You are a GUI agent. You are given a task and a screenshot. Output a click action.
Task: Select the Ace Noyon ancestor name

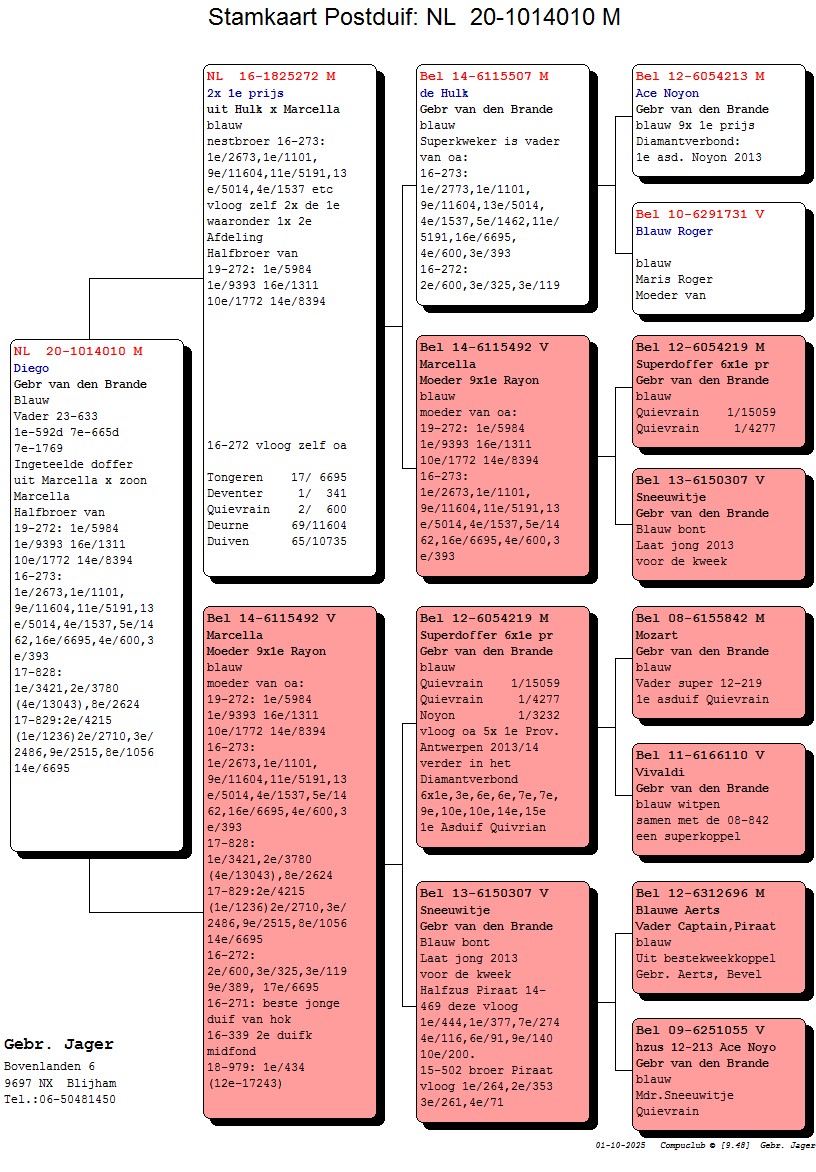[667, 93]
